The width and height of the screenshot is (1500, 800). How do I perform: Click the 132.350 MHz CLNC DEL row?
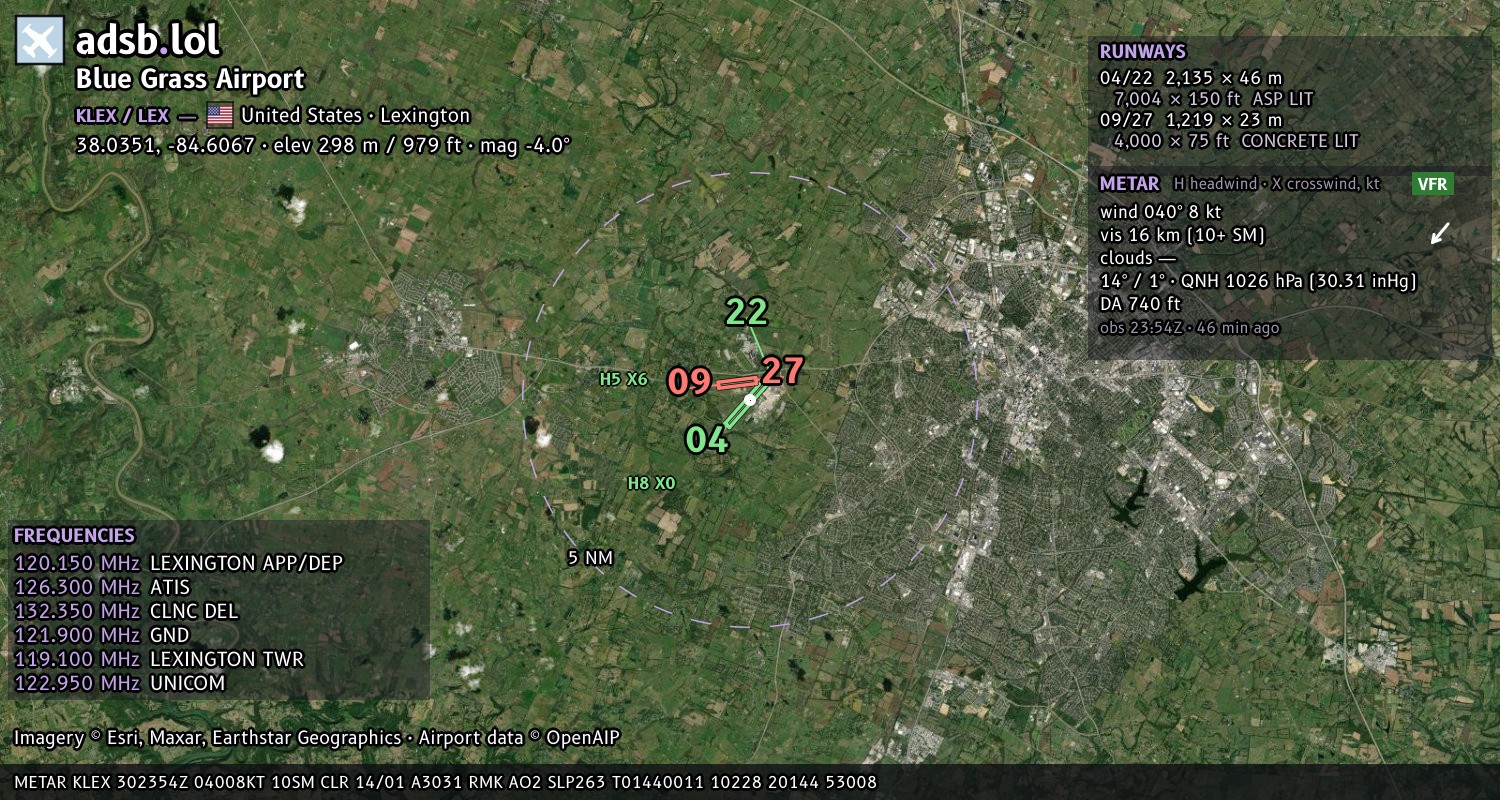pos(126,611)
